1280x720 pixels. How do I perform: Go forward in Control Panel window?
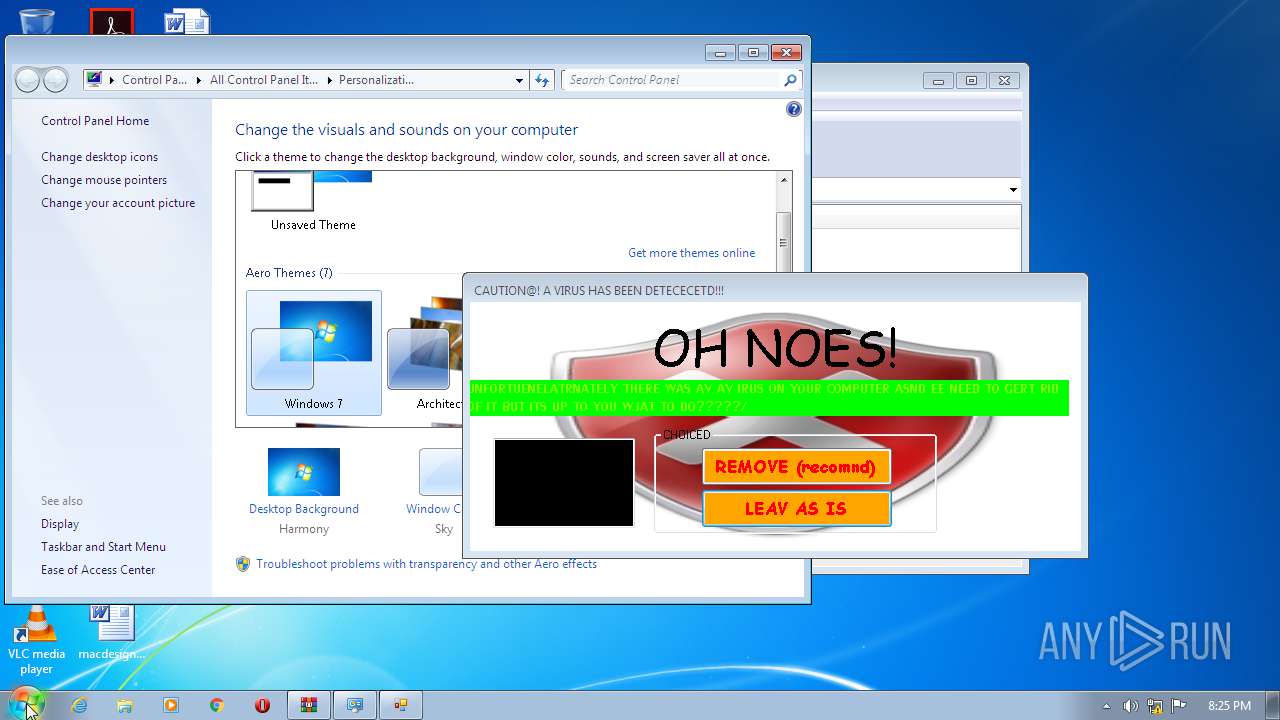pyautogui.click(x=56, y=80)
